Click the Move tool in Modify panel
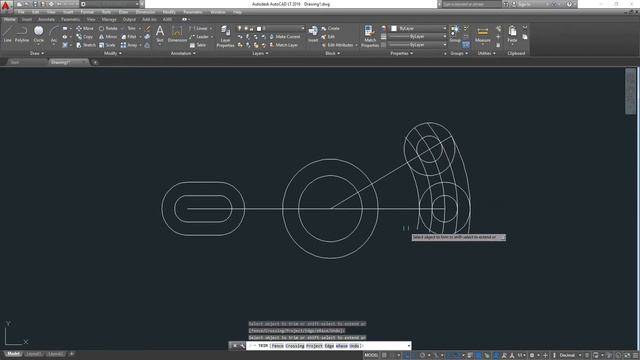This screenshot has height=360, width=640. pyautogui.click(x=85, y=28)
